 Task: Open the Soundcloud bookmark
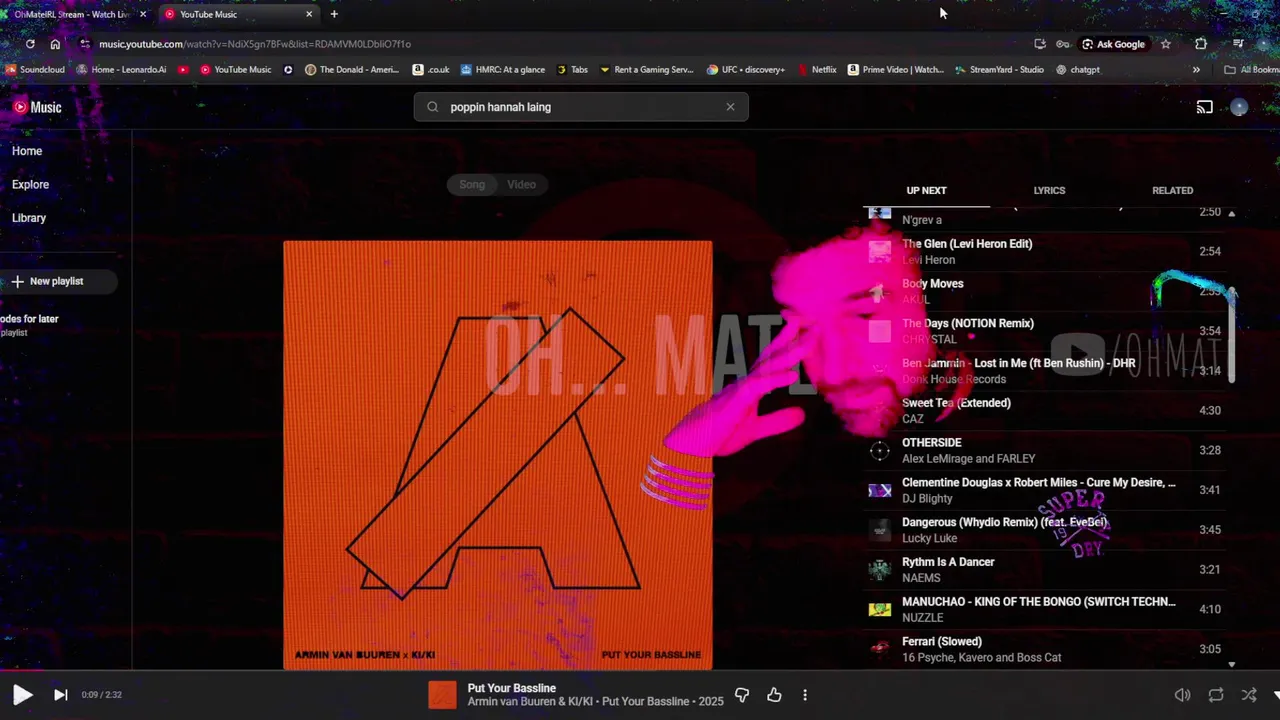point(36,70)
